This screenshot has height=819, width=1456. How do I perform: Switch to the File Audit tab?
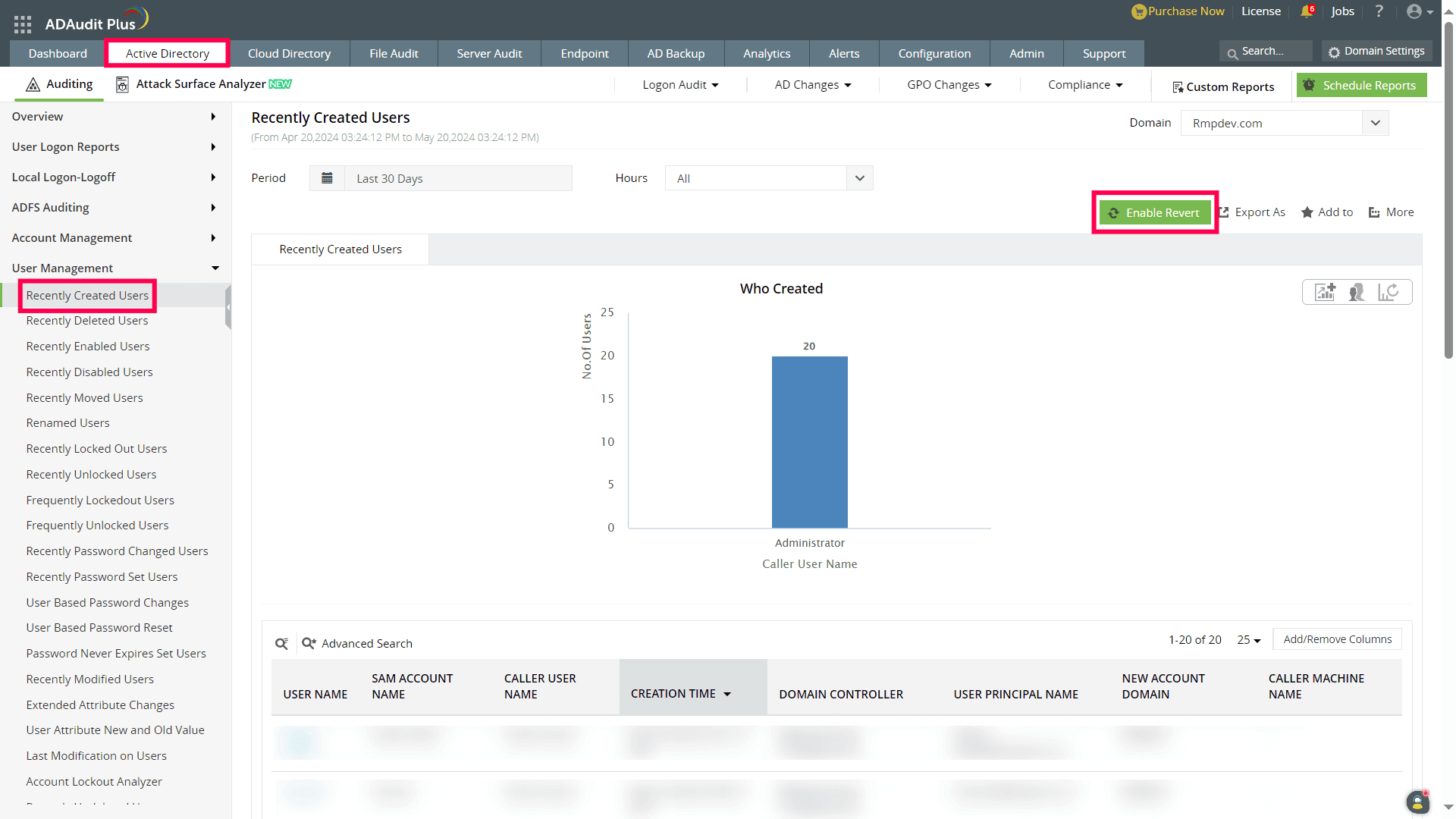click(394, 54)
